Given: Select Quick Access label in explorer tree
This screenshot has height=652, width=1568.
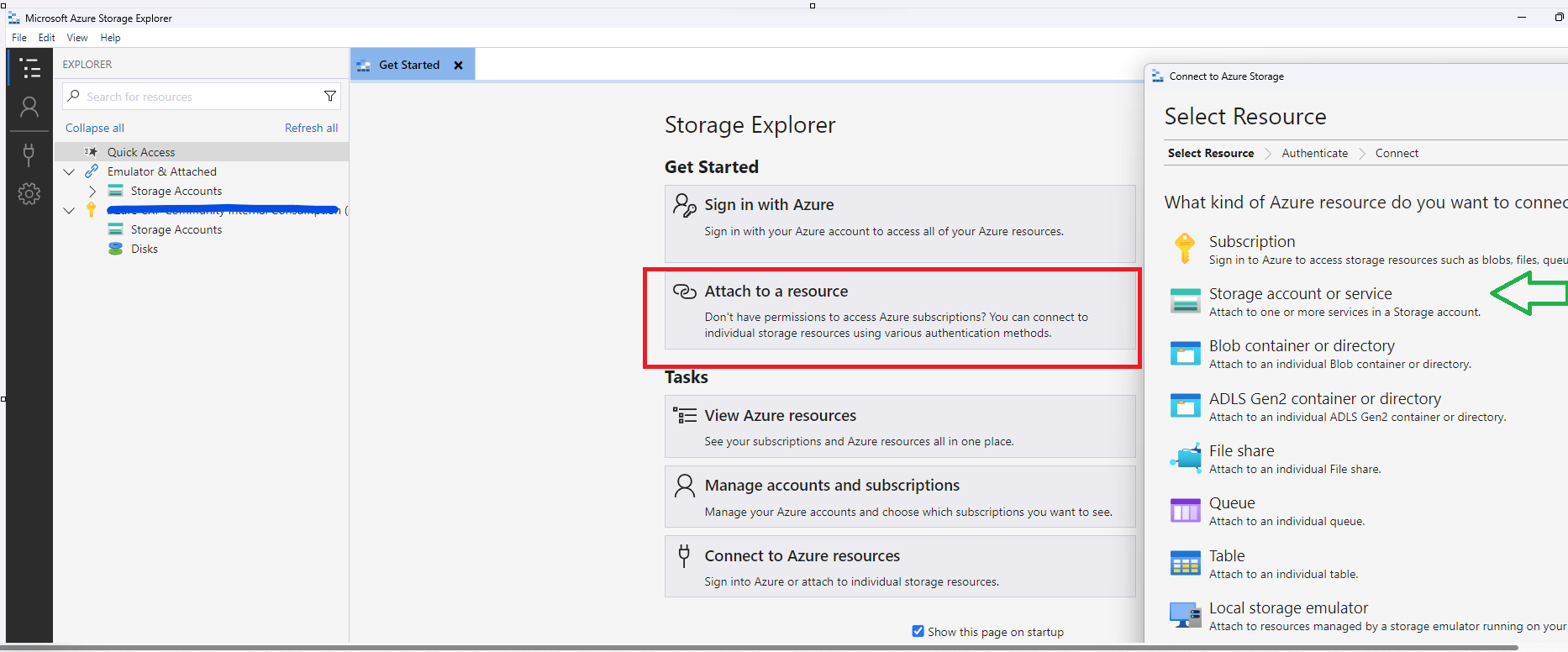Looking at the screenshot, I should point(141,152).
